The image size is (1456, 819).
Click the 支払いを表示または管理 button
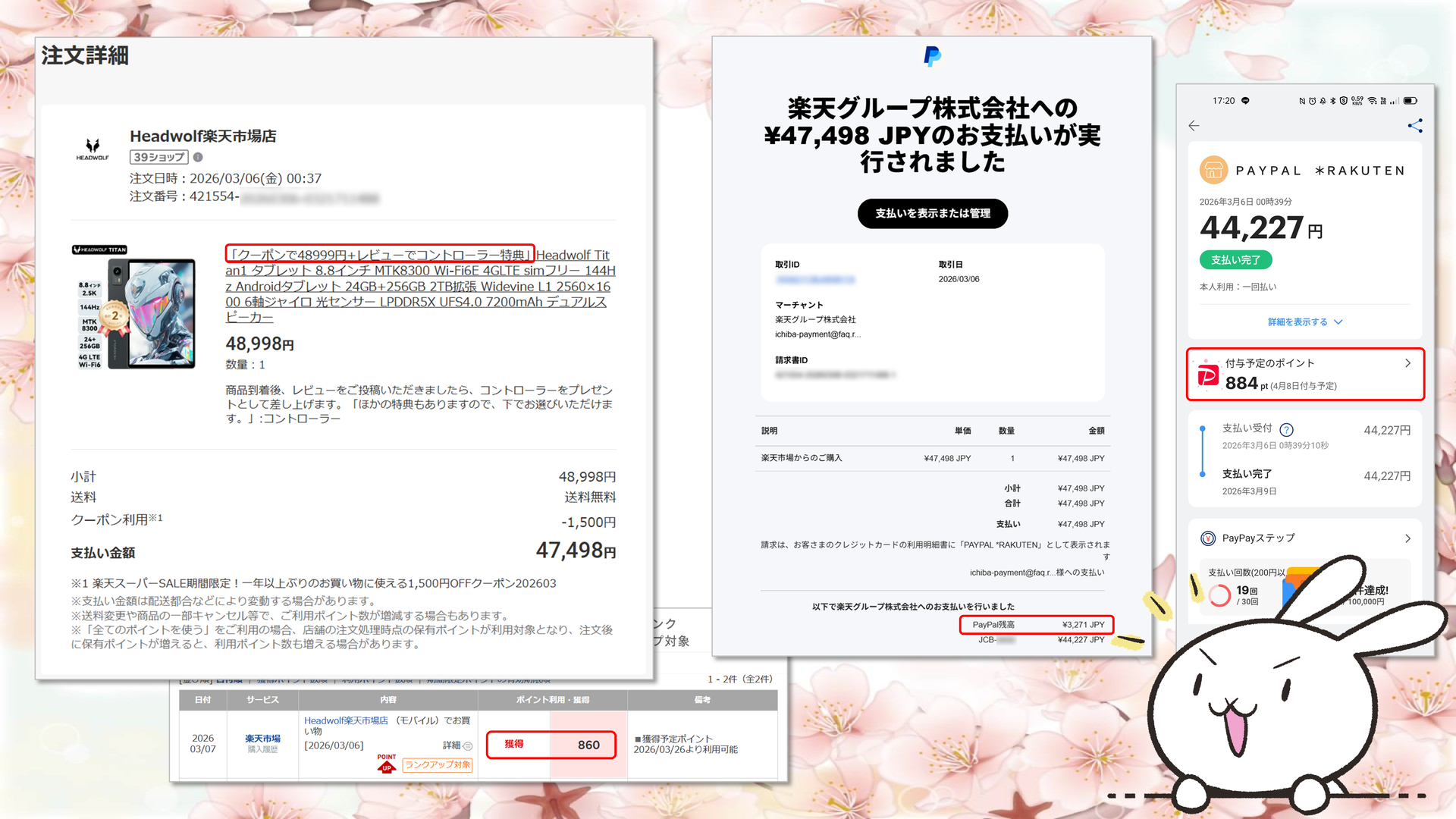(x=932, y=214)
